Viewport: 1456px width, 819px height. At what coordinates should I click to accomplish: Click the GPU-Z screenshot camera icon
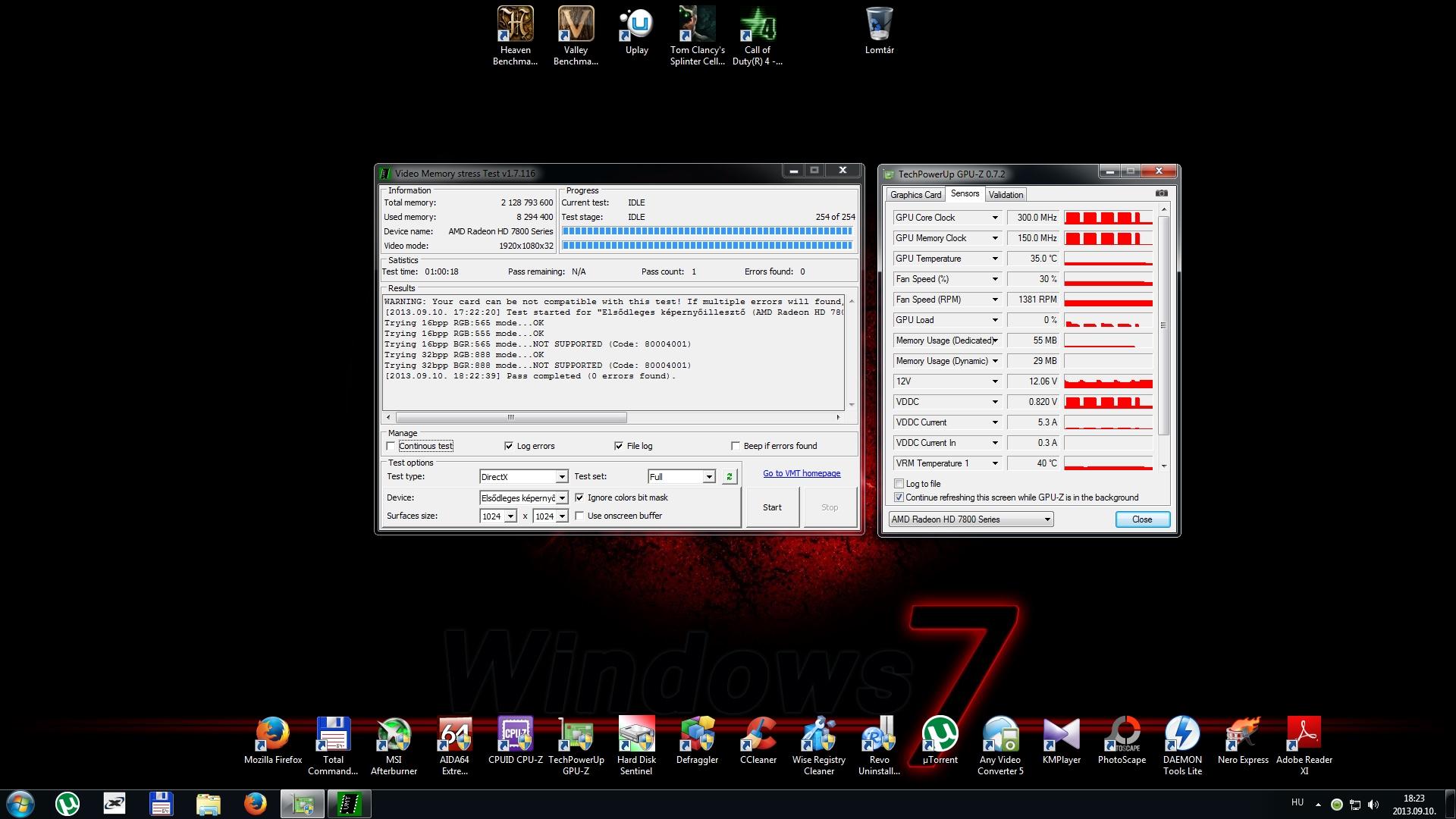(1161, 193)
